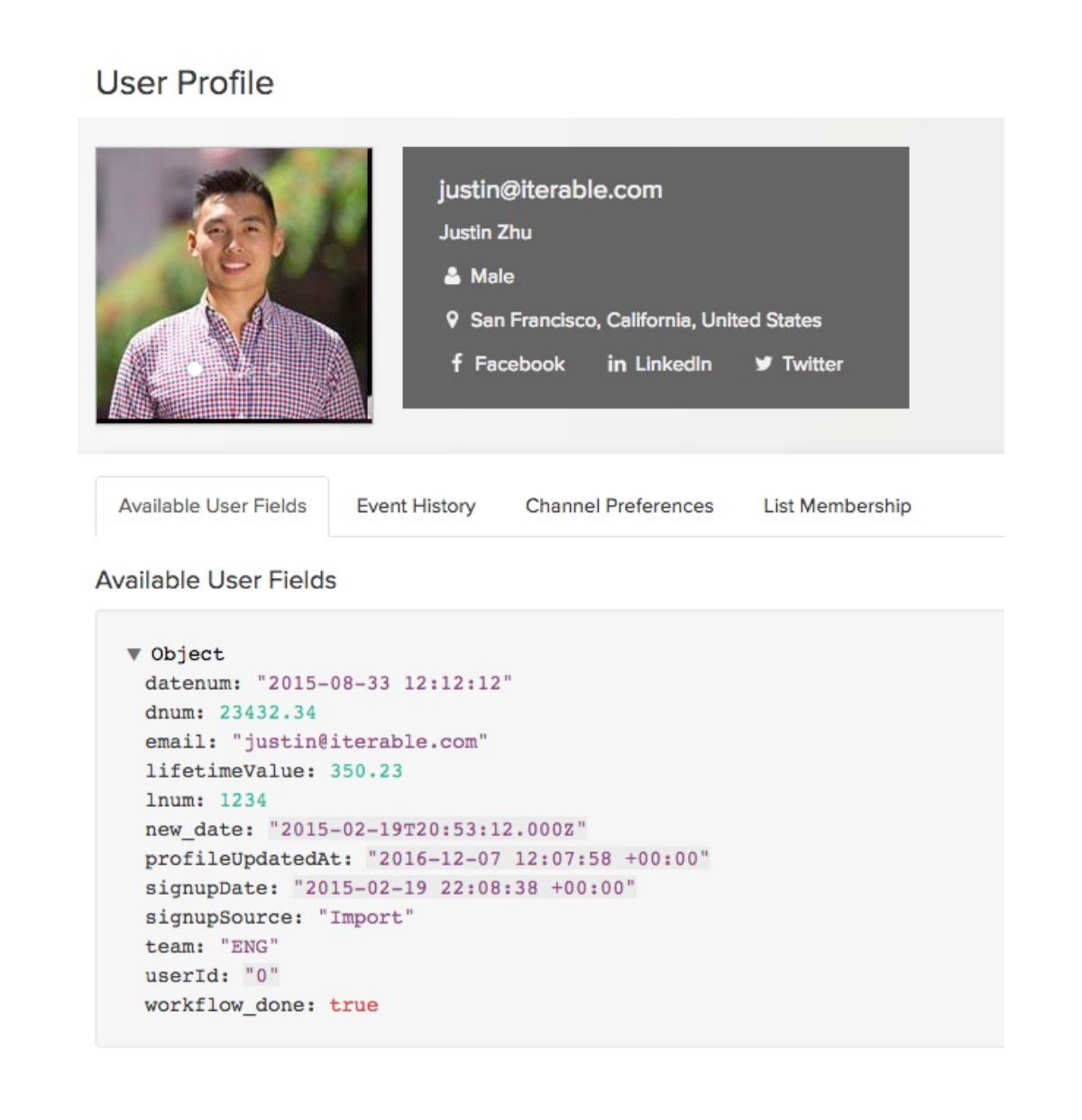Click the profileUpdatedAt date value
Screen dimensions: 1082x1120
click(x=538, y=858)
